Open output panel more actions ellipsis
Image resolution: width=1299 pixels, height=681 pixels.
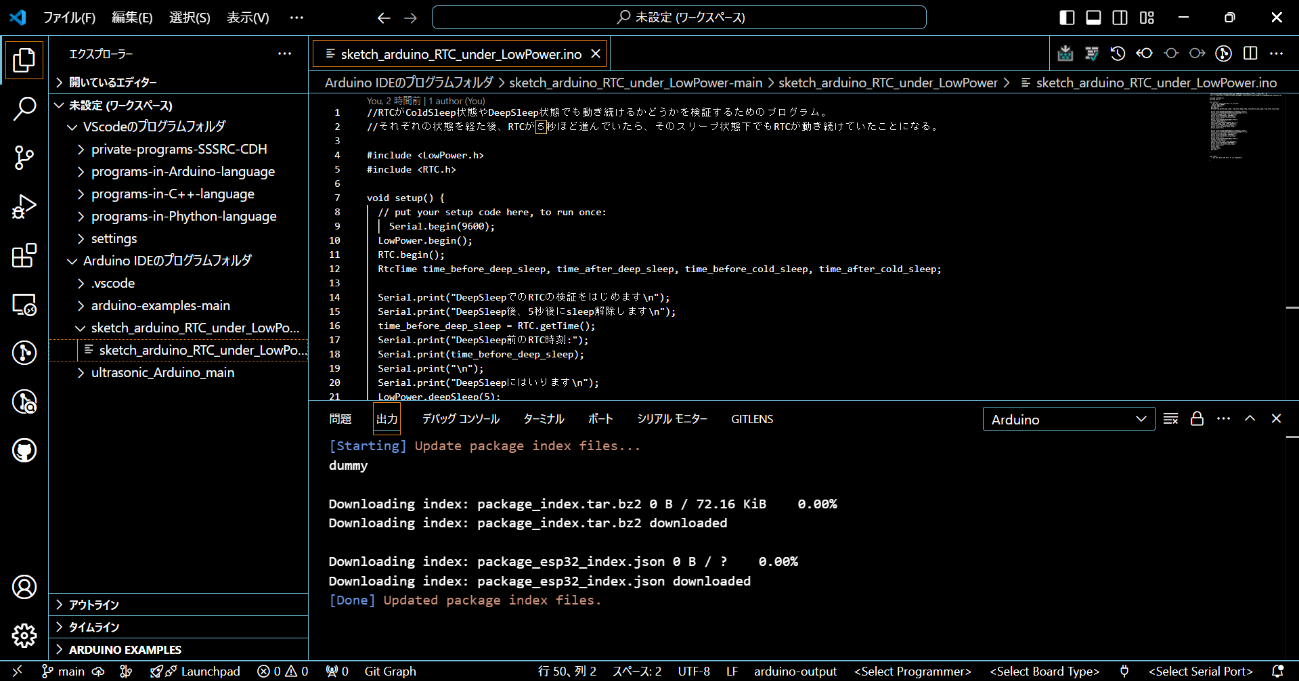1223,419
